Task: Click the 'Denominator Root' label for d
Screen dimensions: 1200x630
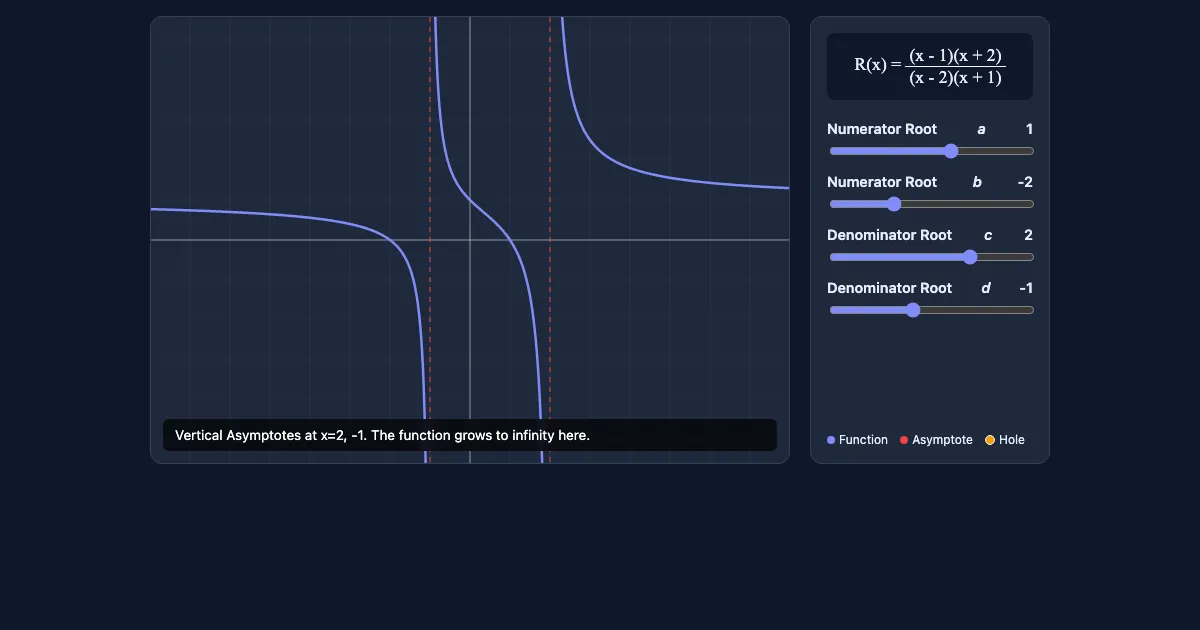Action: tap(890, 288)
